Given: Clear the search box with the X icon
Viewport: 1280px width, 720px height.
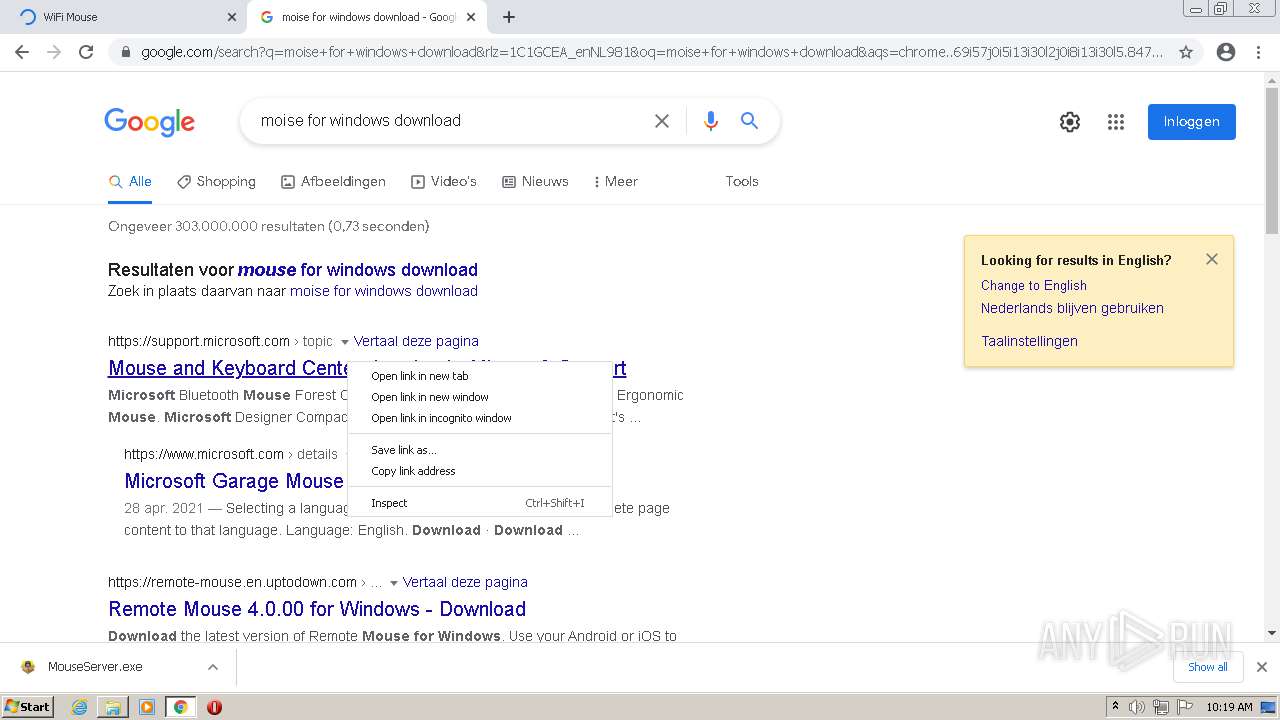Looking at the screenshot, I should pos(662,121).
